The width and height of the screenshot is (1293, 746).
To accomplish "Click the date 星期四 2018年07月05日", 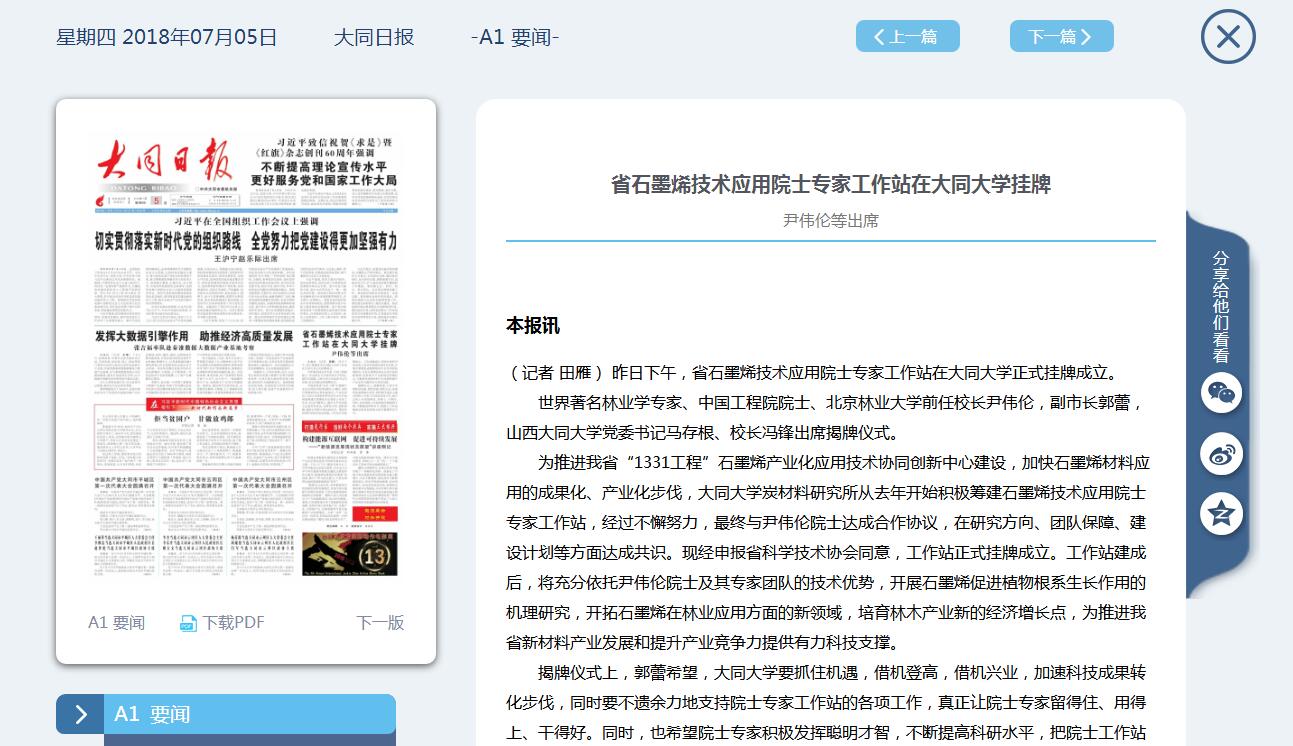I will coord(167,38).
